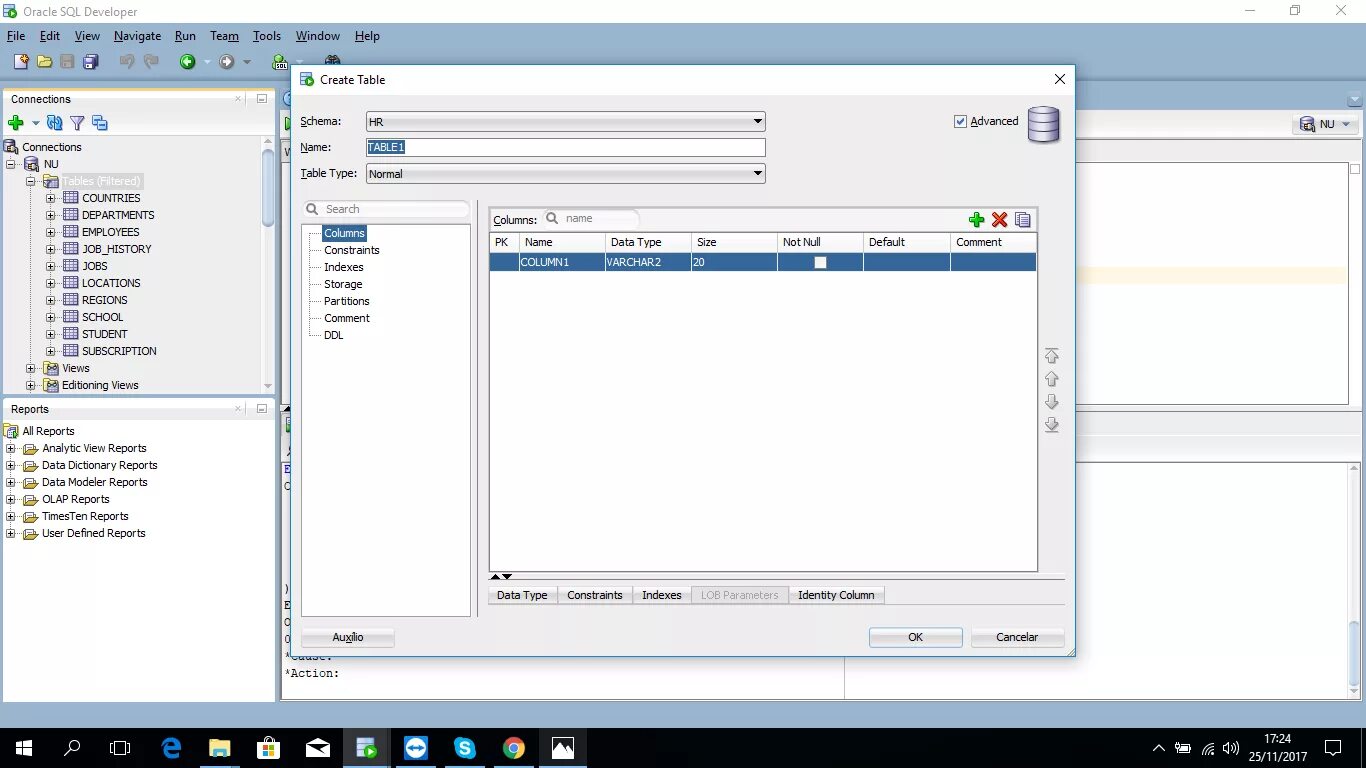Viewport: 1366px width, 768px height.
Task: Expand the Views folder node
Action: click(30, 368)
